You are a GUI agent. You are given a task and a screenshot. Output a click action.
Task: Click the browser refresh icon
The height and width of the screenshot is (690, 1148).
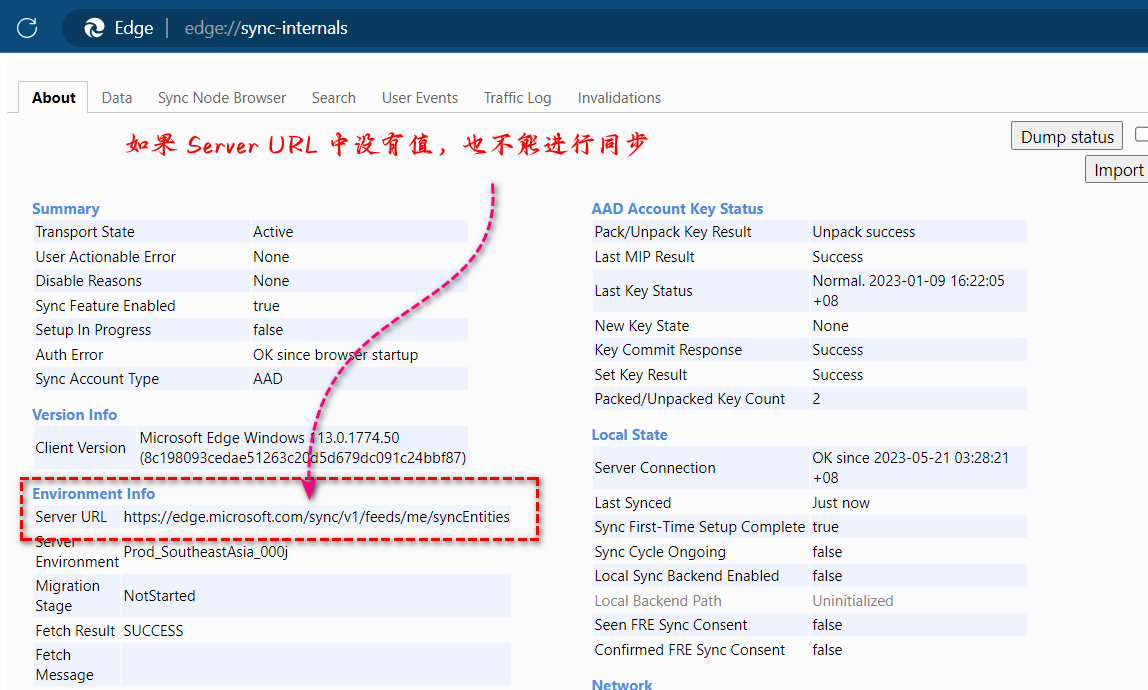click(x=27, y=28)
